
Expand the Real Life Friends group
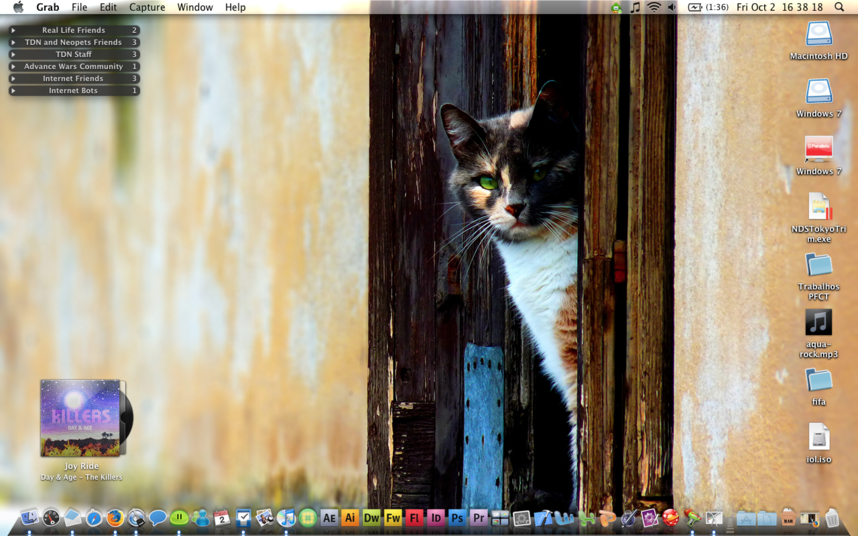point(13,30)
